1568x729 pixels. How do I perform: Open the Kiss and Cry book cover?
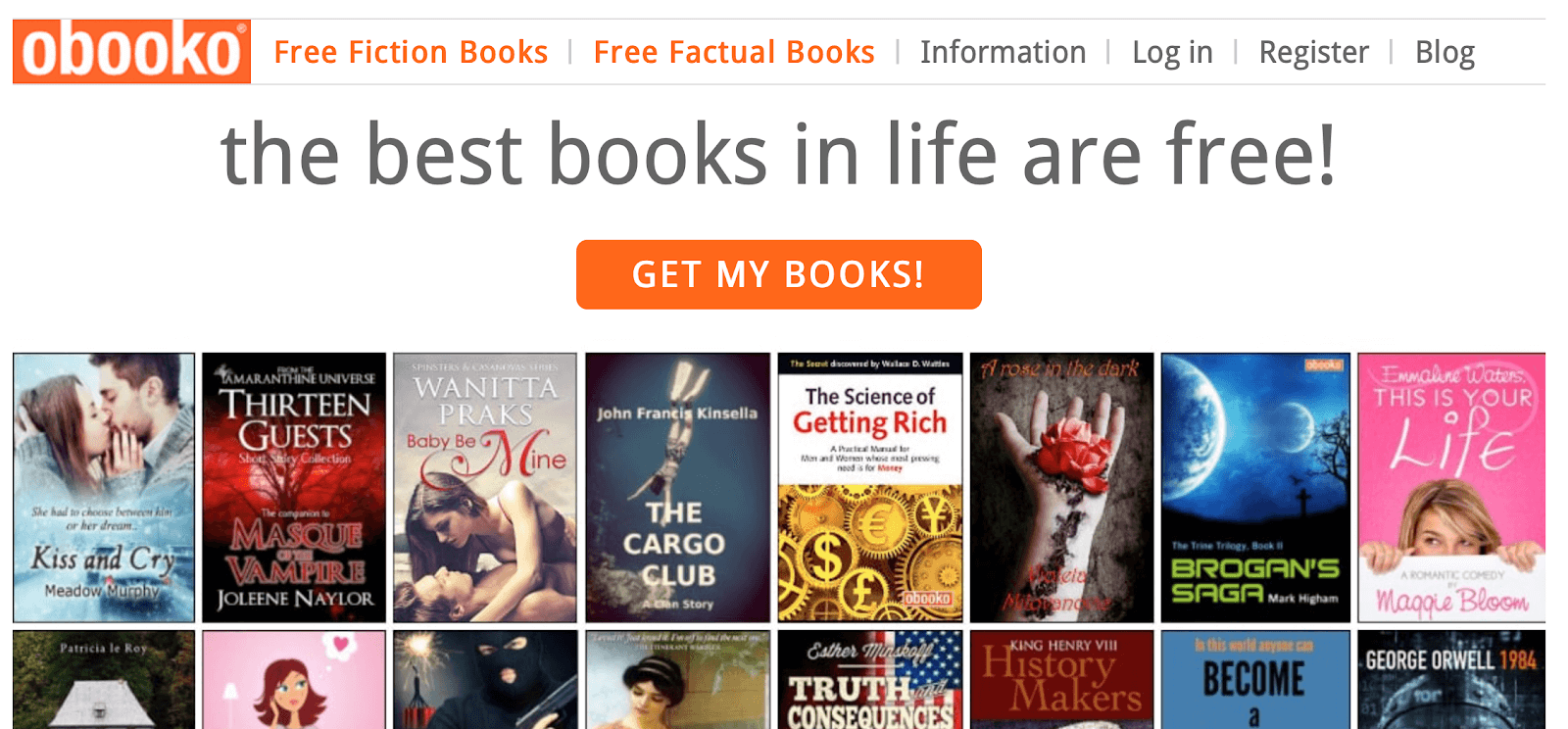coord(104,488)
